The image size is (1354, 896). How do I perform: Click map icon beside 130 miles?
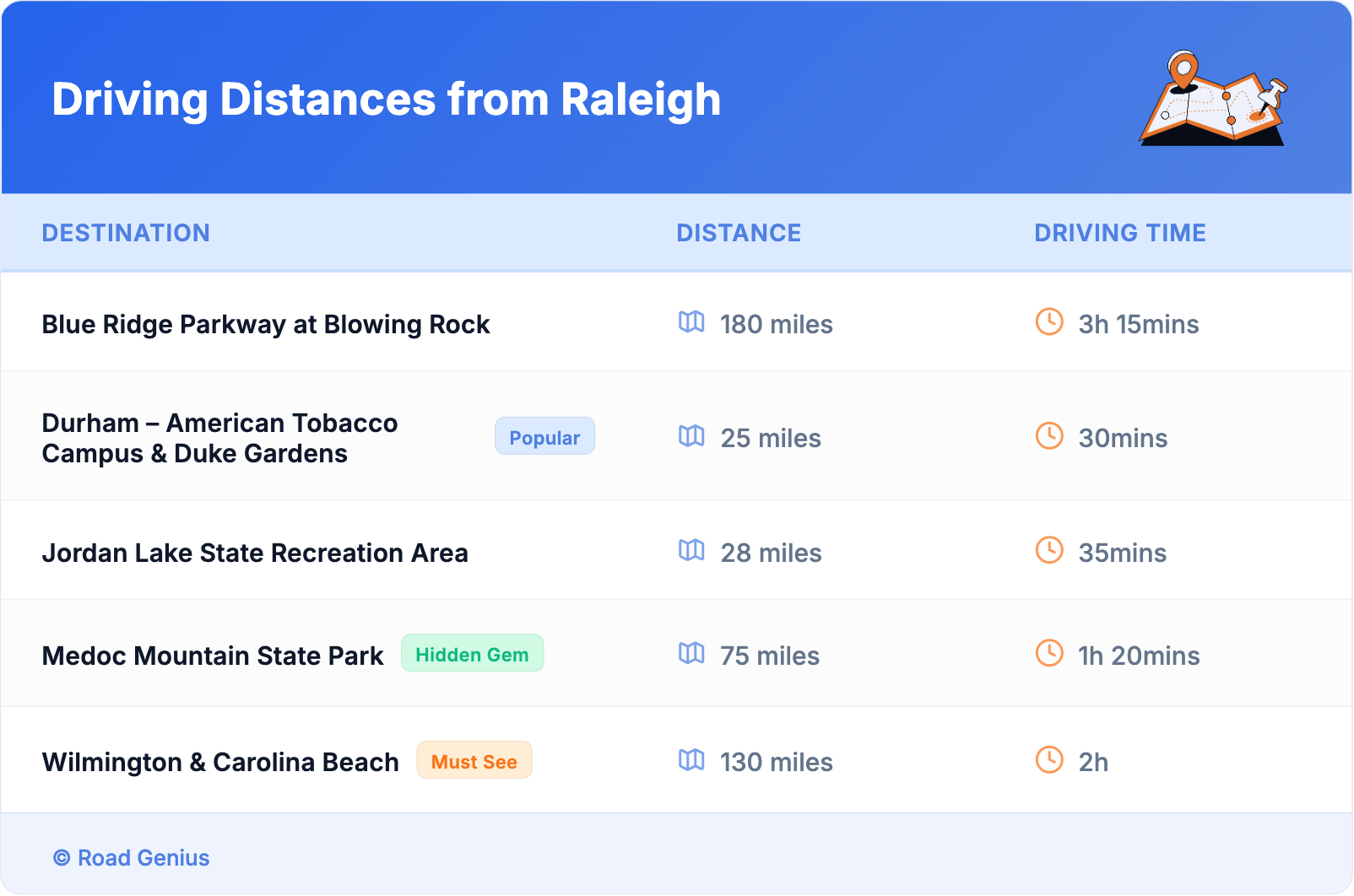(x=691, y=760)
